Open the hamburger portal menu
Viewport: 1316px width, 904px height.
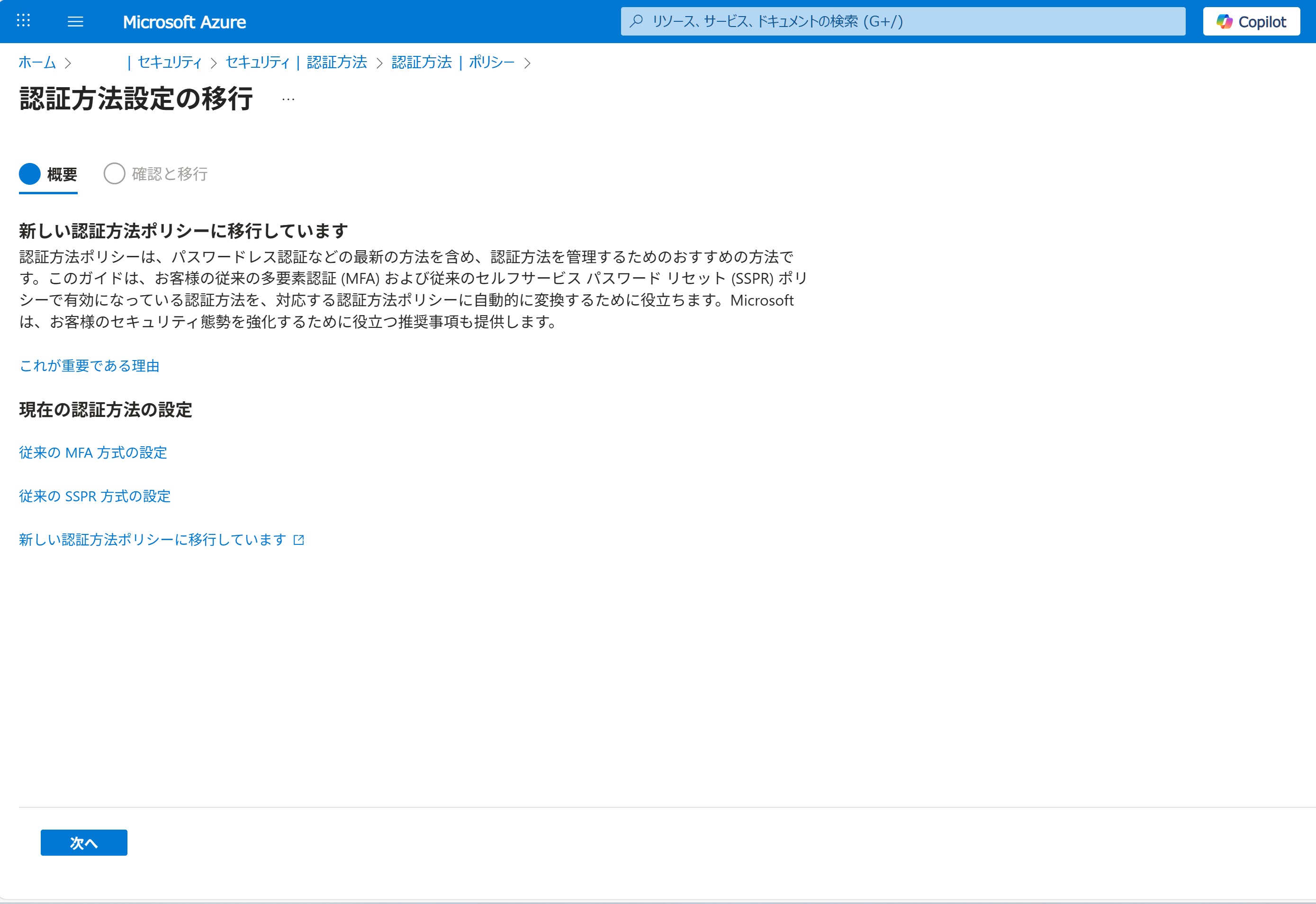(x=75, y=21)
